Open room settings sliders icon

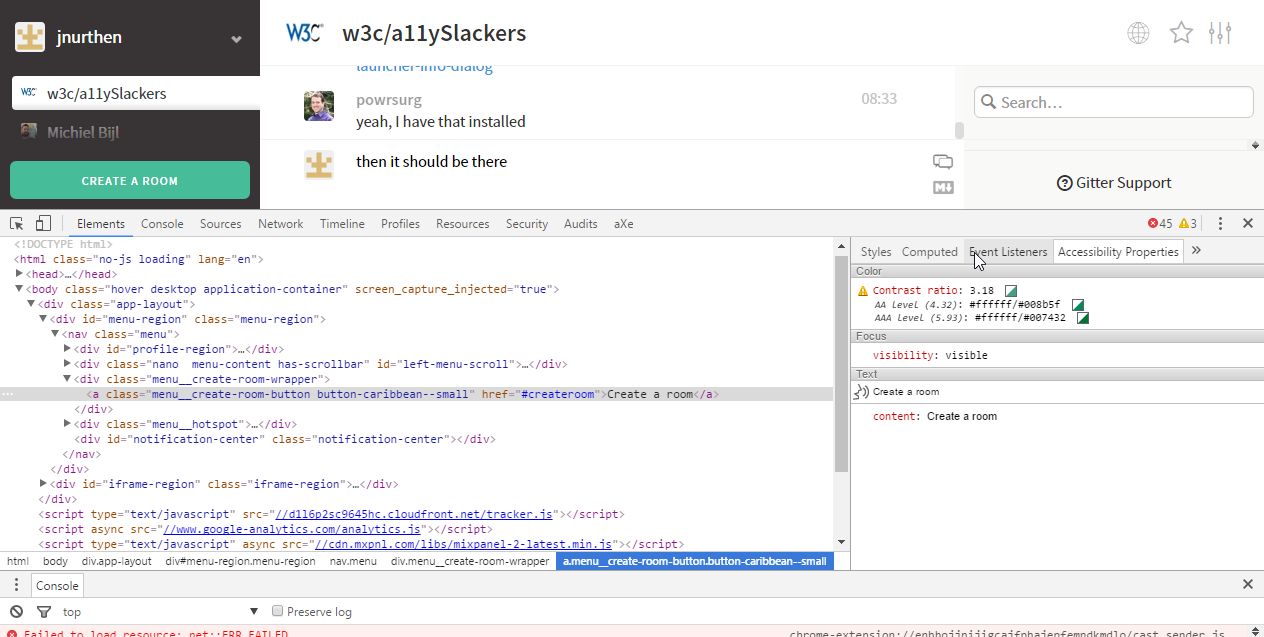pos(1220,33)
